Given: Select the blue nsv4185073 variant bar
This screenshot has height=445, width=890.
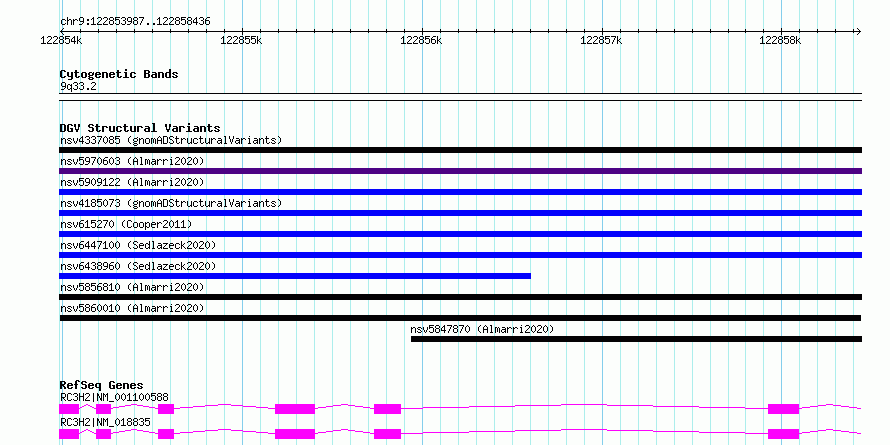Looking at the screenshot, I should [x=460, y=213].
